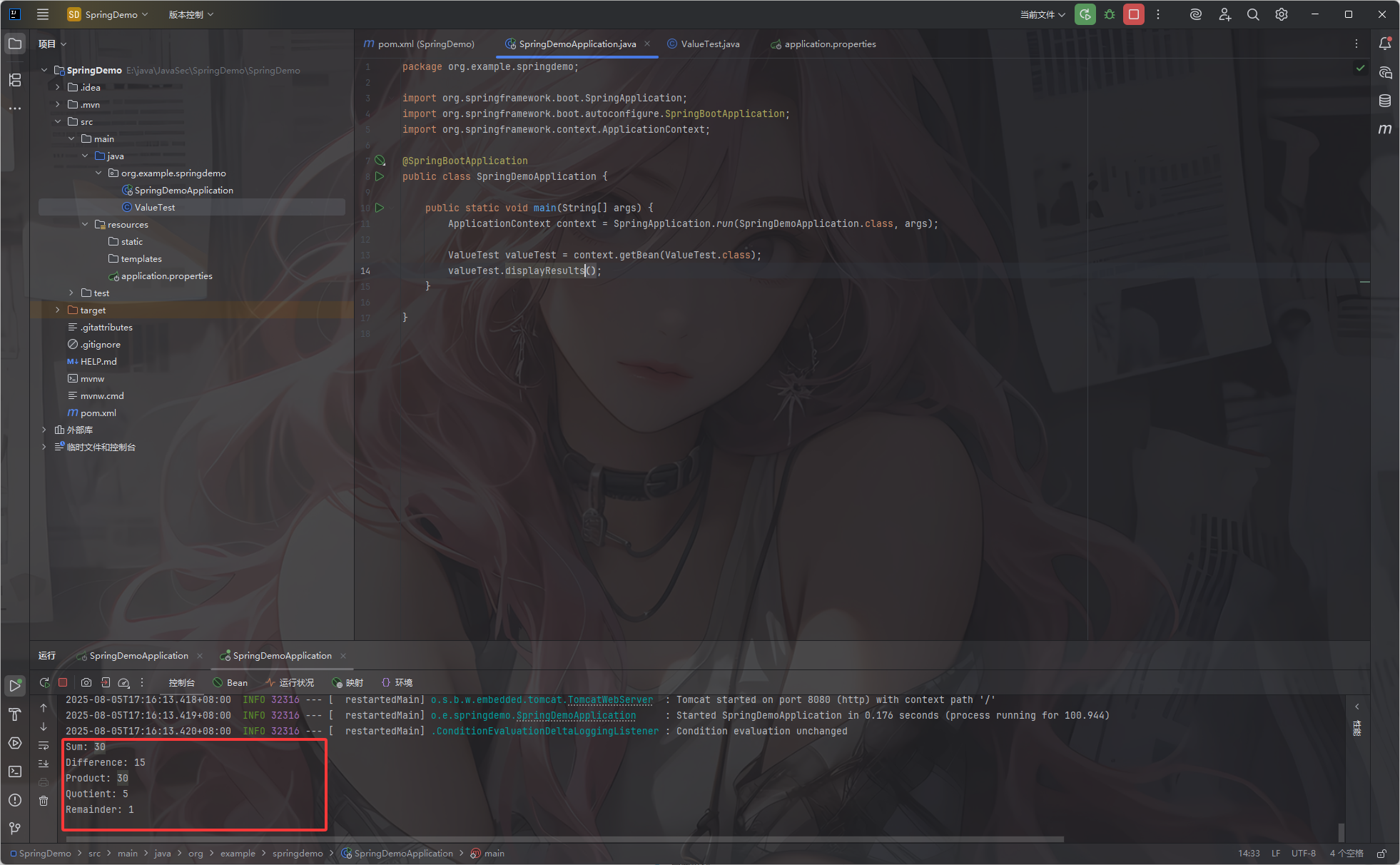
Task: Open the Build hammer tool window
Action: (x=15, y=714)
